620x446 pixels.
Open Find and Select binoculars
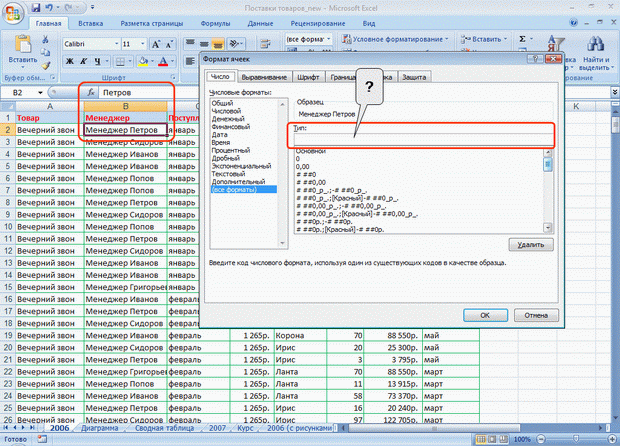pos(595,44)
